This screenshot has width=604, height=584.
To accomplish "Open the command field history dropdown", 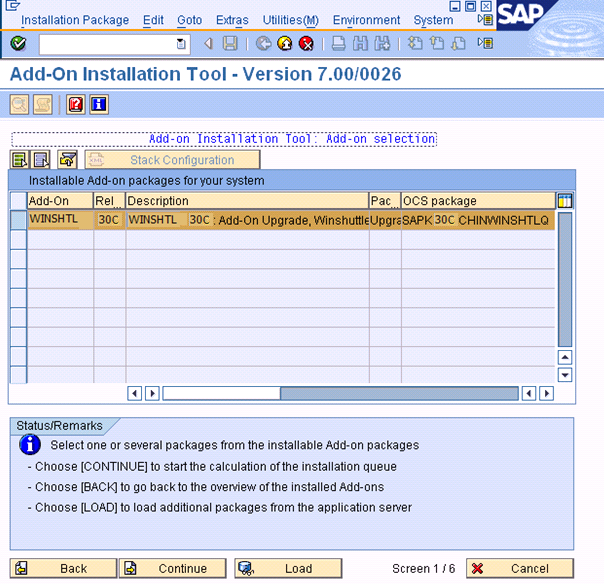I will tap(181, 43).
